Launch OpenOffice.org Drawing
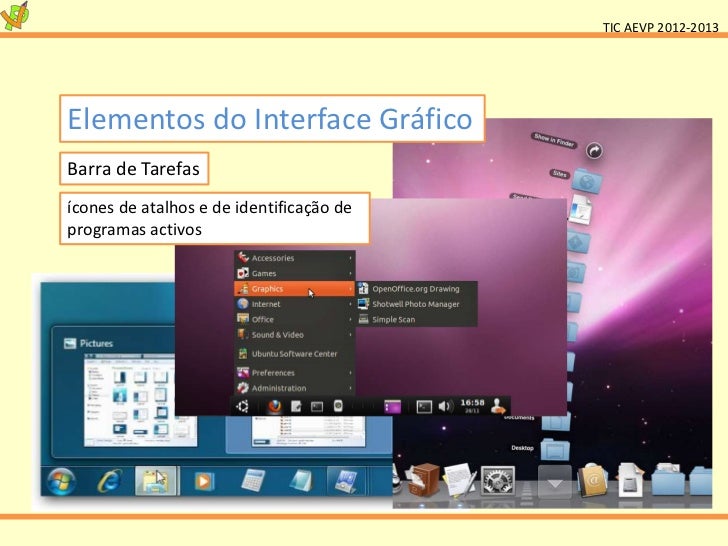This screenshot has width=728, height=546. point(416,288)
